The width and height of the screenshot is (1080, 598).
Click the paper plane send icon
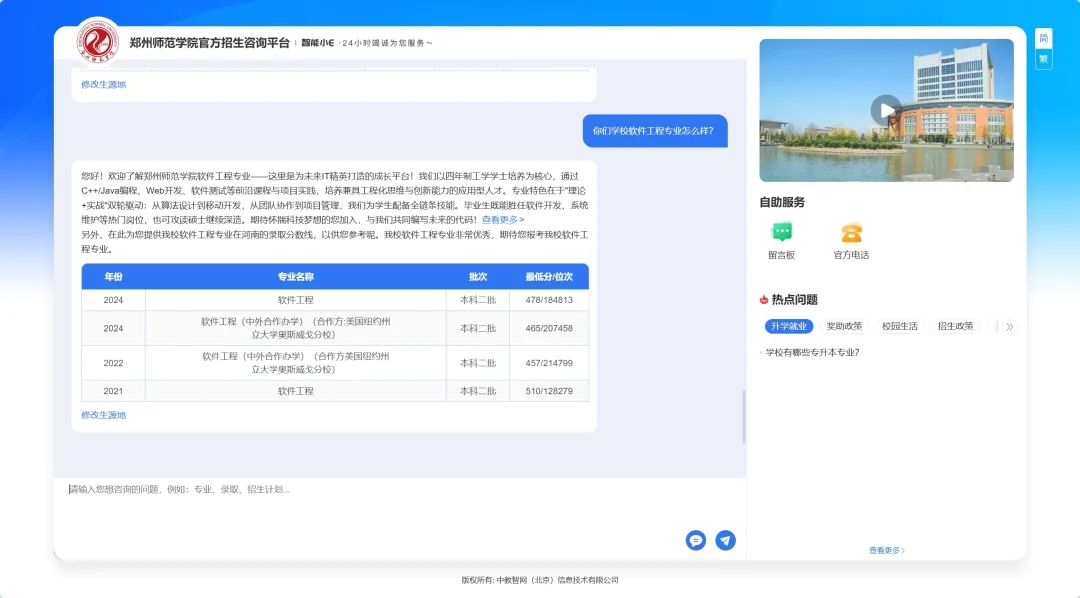pyautogui.click(x=725, y=540)
